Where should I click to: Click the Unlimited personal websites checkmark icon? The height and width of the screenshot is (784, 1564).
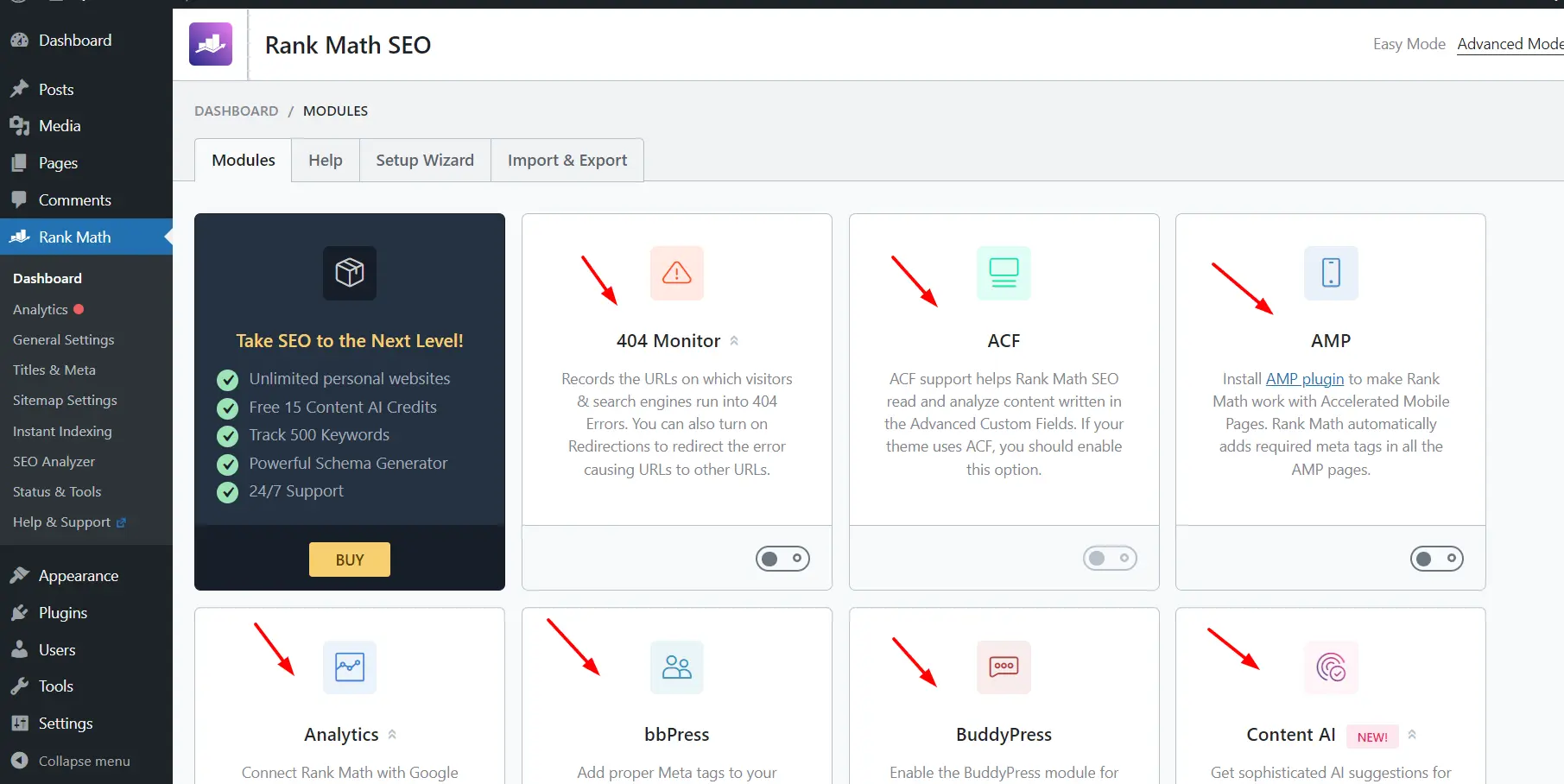coord(227,380)
